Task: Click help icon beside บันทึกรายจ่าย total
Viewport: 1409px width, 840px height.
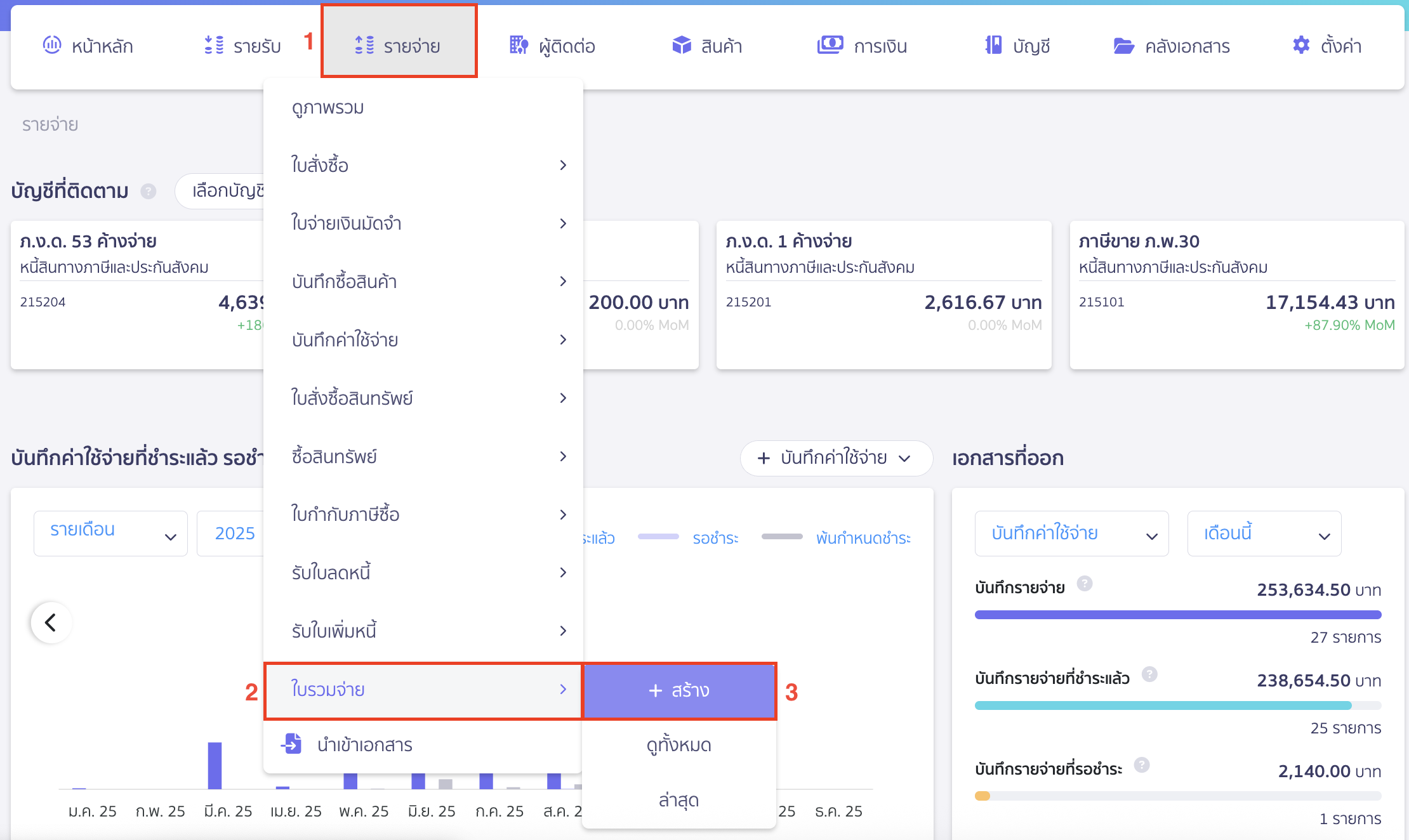Action: click(1085, 584)
